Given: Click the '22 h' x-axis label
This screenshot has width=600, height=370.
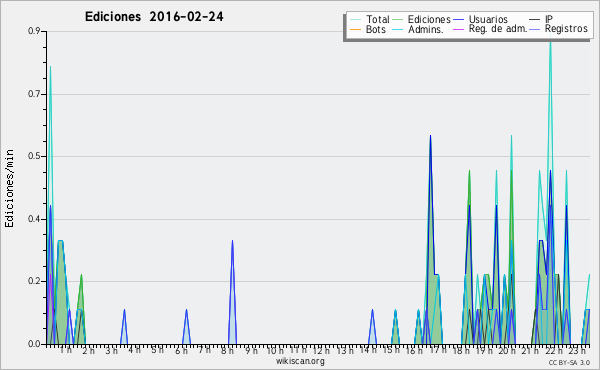Looking at the screenshot, I should [554, 351].
